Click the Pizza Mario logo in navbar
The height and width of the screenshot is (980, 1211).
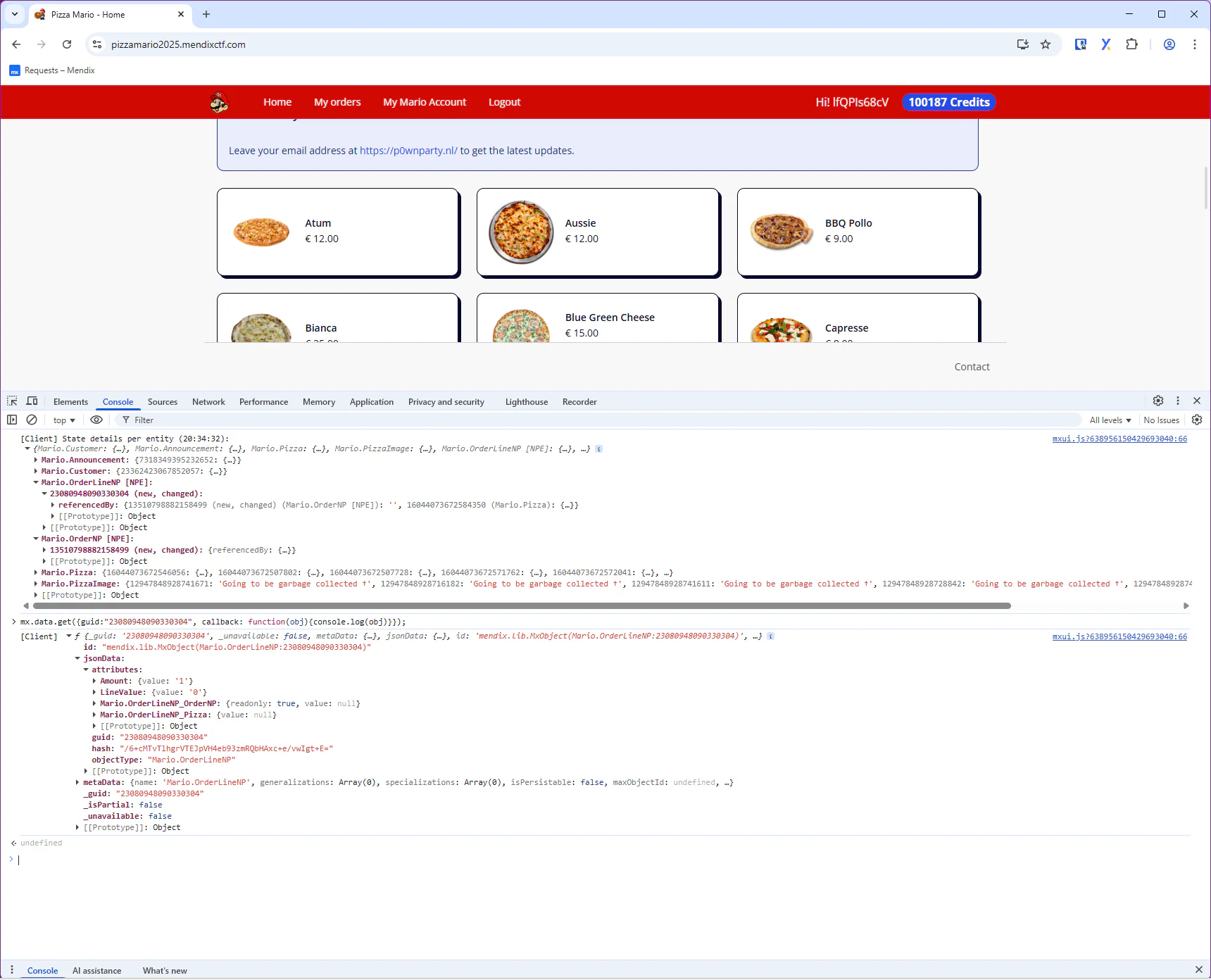coord(219,101)
